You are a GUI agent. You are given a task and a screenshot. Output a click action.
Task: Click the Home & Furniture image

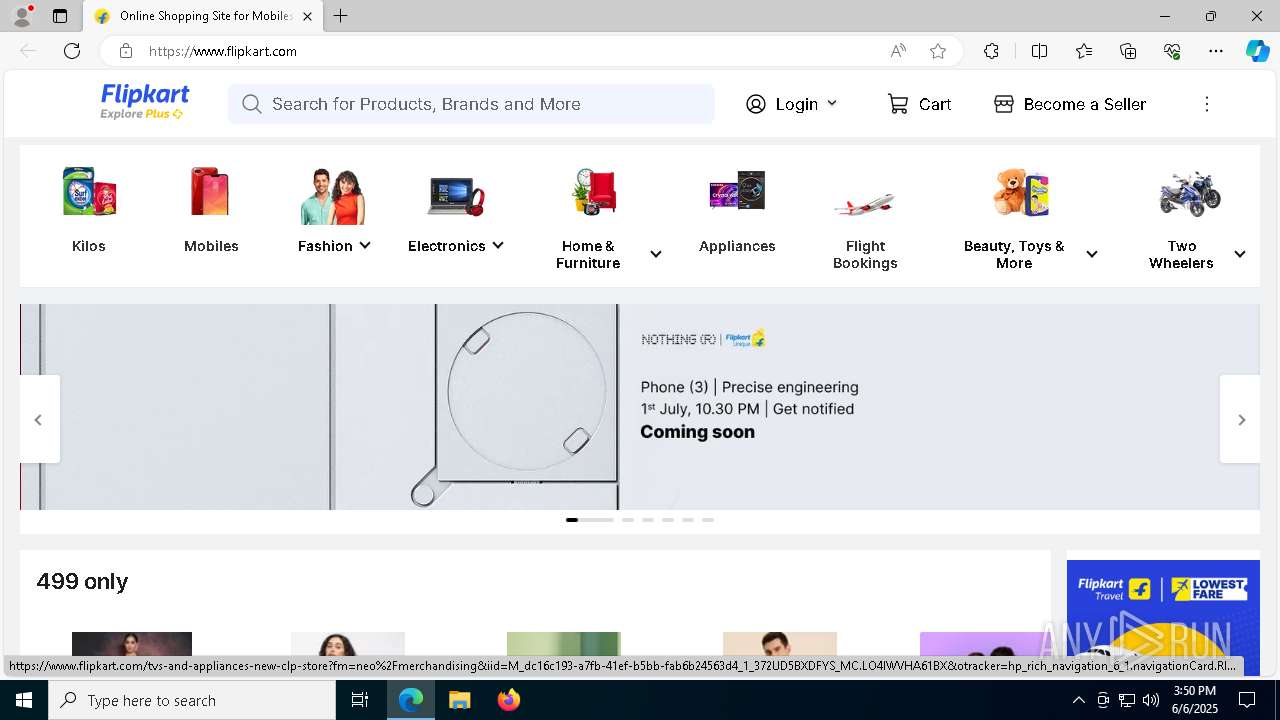(594, 192)
